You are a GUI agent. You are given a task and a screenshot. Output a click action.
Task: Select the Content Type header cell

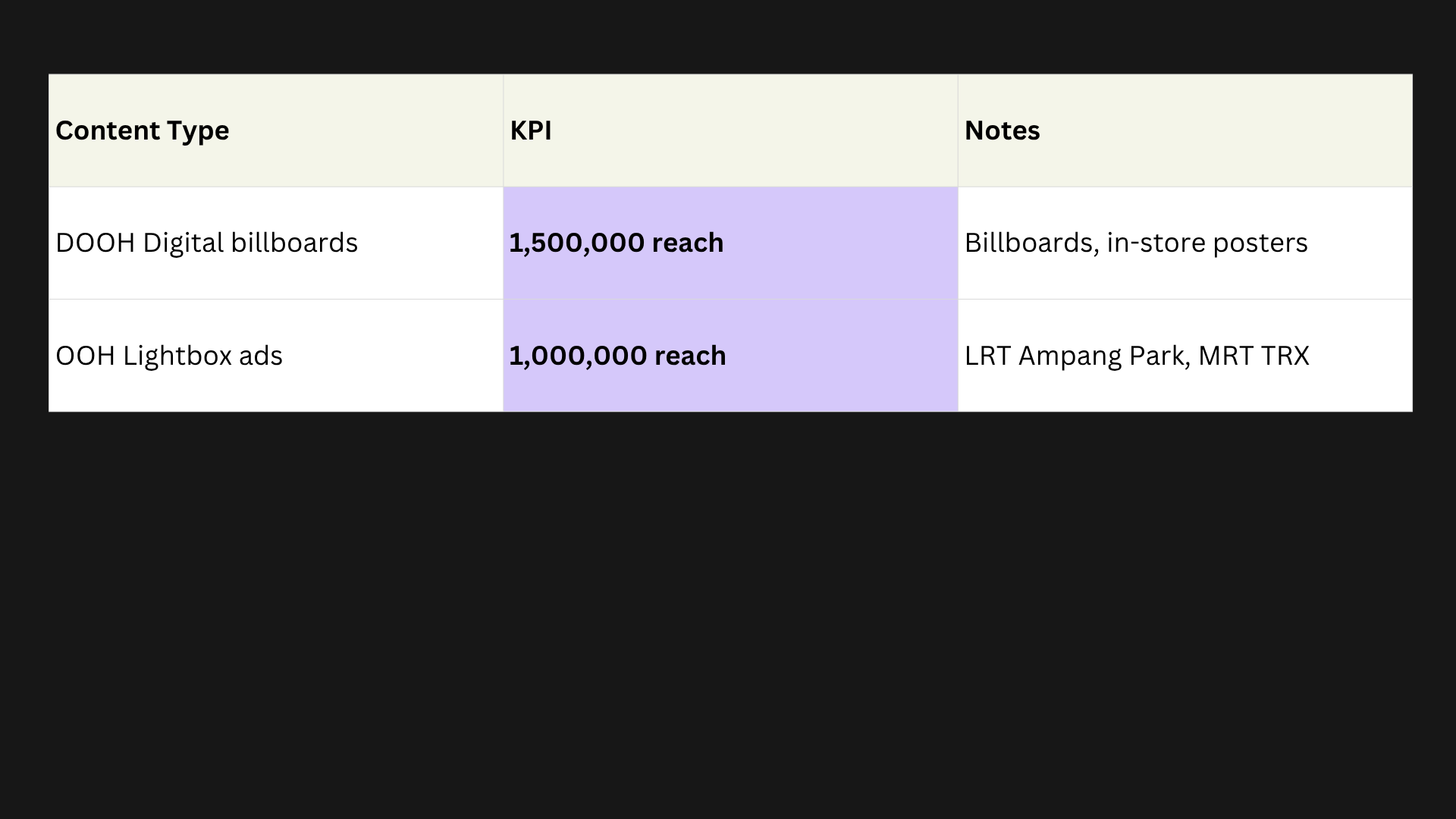pos(276,130)
